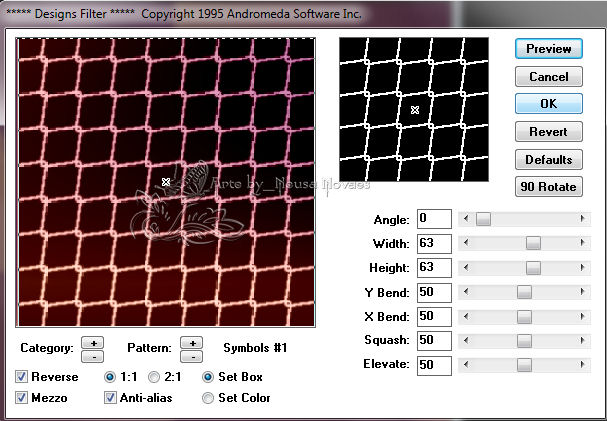Increase Y Bend with right arrow

[x=582, y=292]
